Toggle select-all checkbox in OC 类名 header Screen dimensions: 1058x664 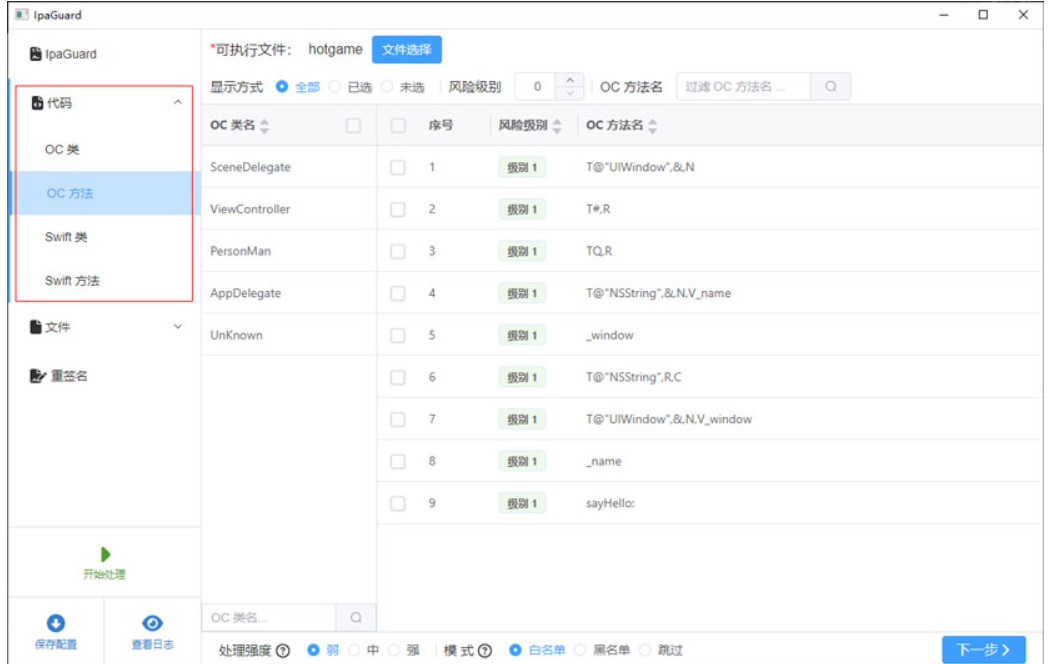[x=353, y=126]
